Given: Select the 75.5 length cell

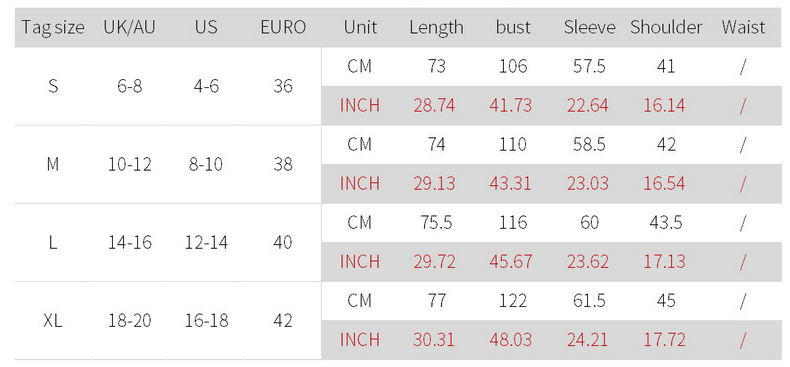Looking at the screenshot, I should click(x=436, y=222).
